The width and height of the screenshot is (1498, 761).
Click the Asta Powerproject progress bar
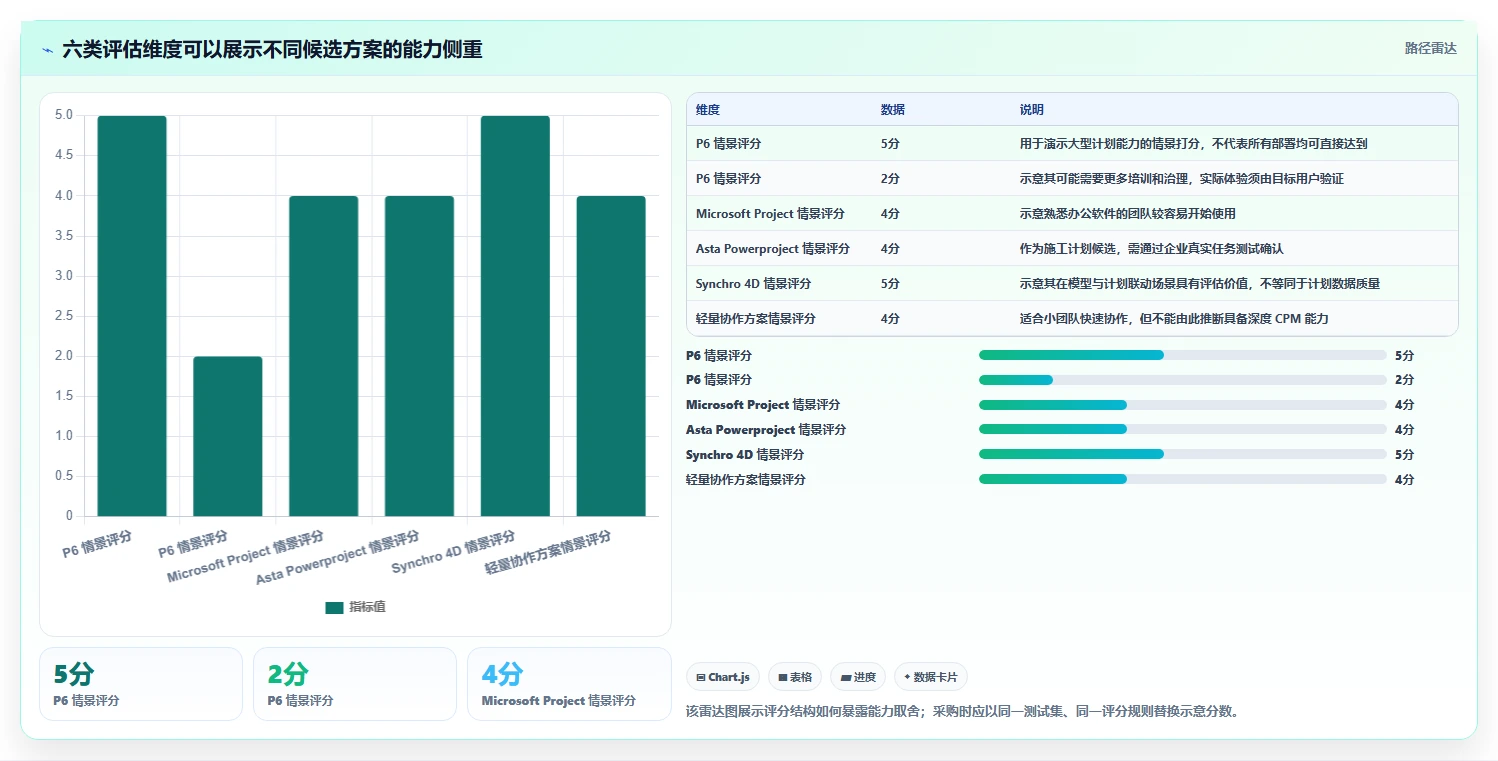1183,430
